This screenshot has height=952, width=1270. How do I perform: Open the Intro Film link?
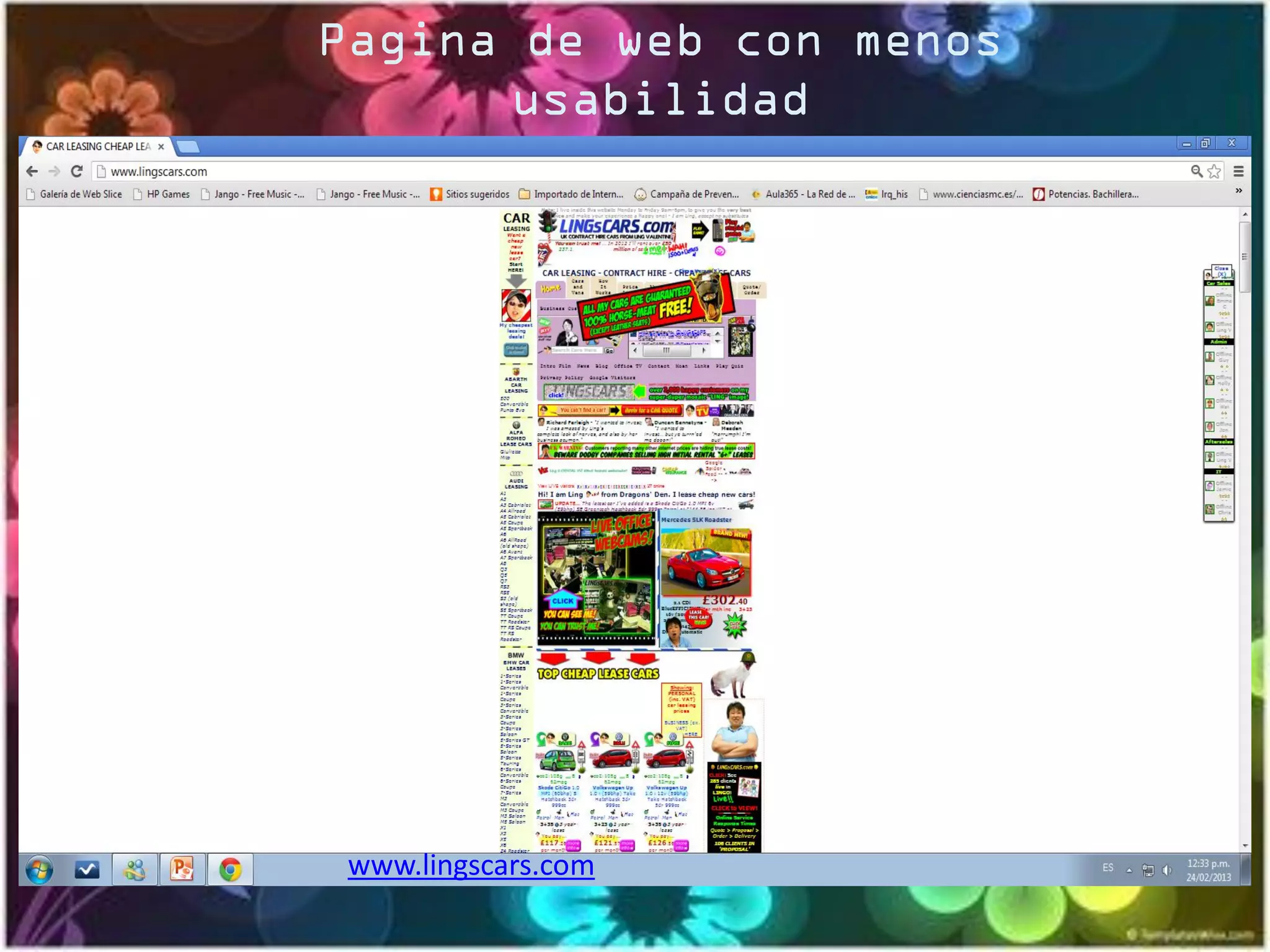click(555, 366)
